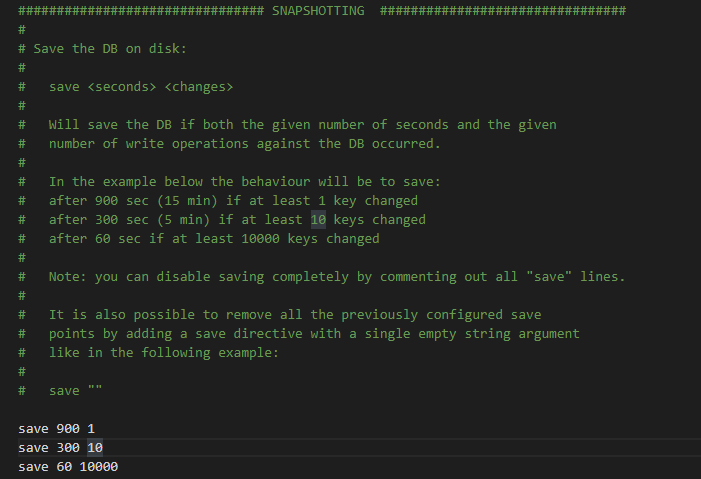Click the highlighted '10' in 'save 300 10'
The image size is (701, 479).
(x=95, y=448)
